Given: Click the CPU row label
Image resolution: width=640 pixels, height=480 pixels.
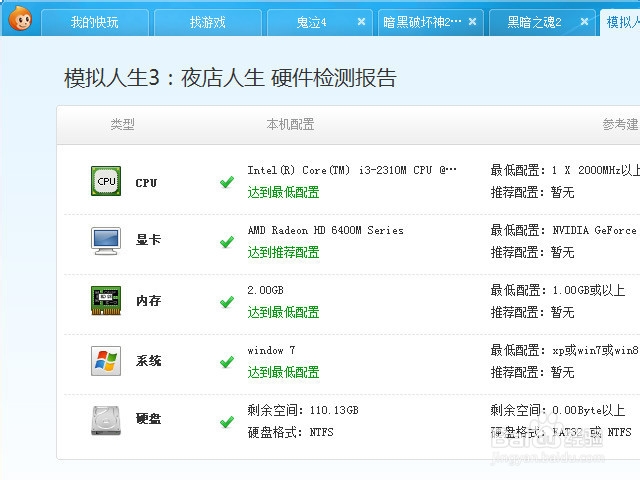Looking at the screenshot, I should (x=146, y=183).
